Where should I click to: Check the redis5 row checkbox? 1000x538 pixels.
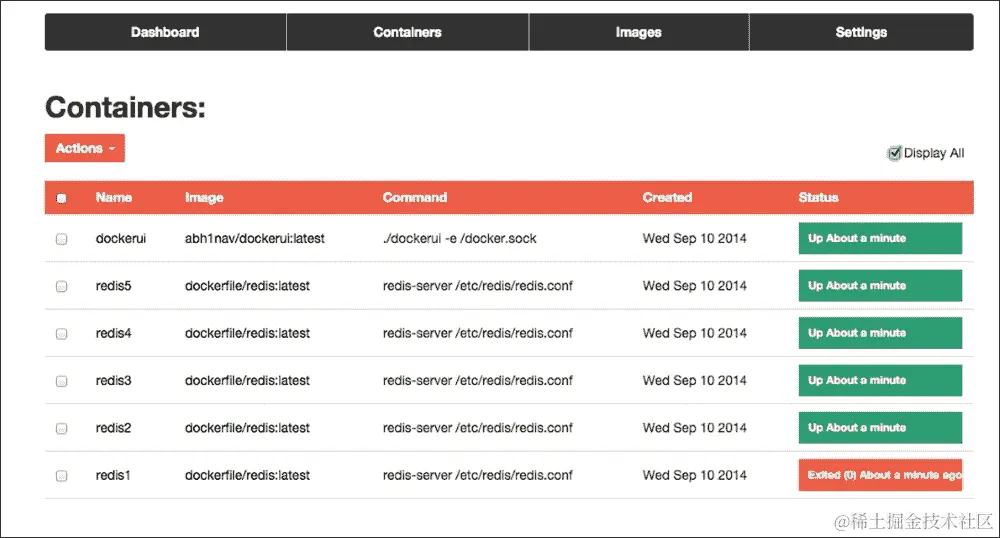pos(61,286)
